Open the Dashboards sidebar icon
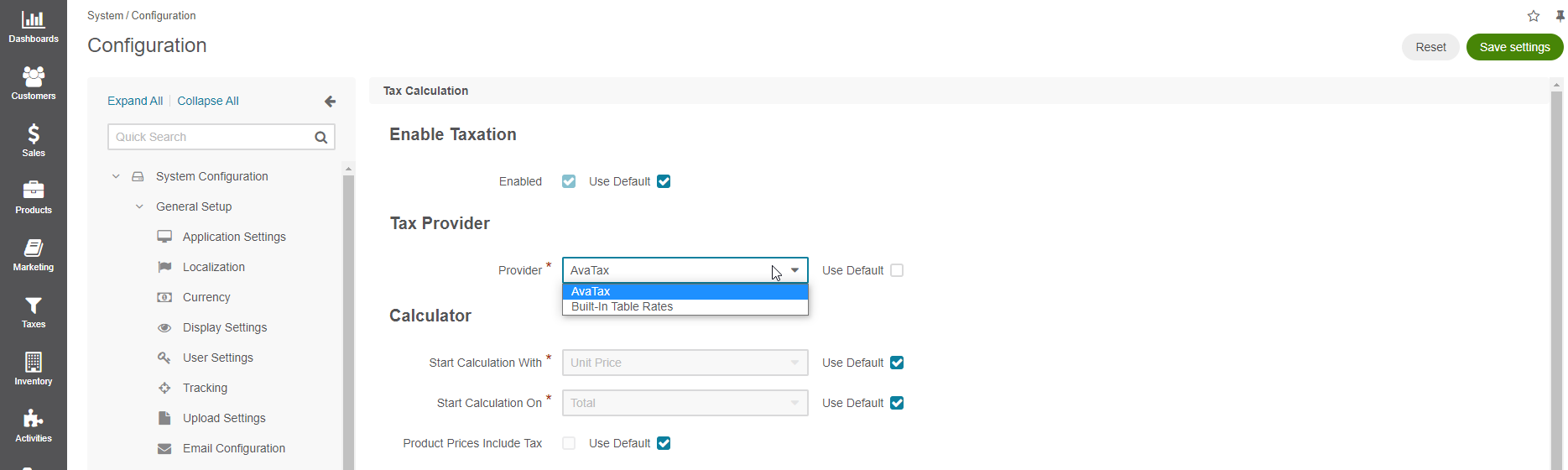The height and width of the screenshot is (470, 1568). (x=34, y=20)
